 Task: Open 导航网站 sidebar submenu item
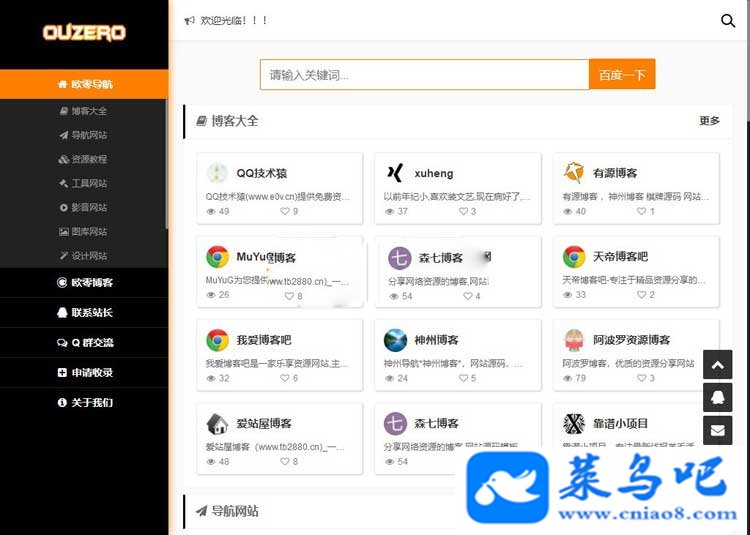83,135
